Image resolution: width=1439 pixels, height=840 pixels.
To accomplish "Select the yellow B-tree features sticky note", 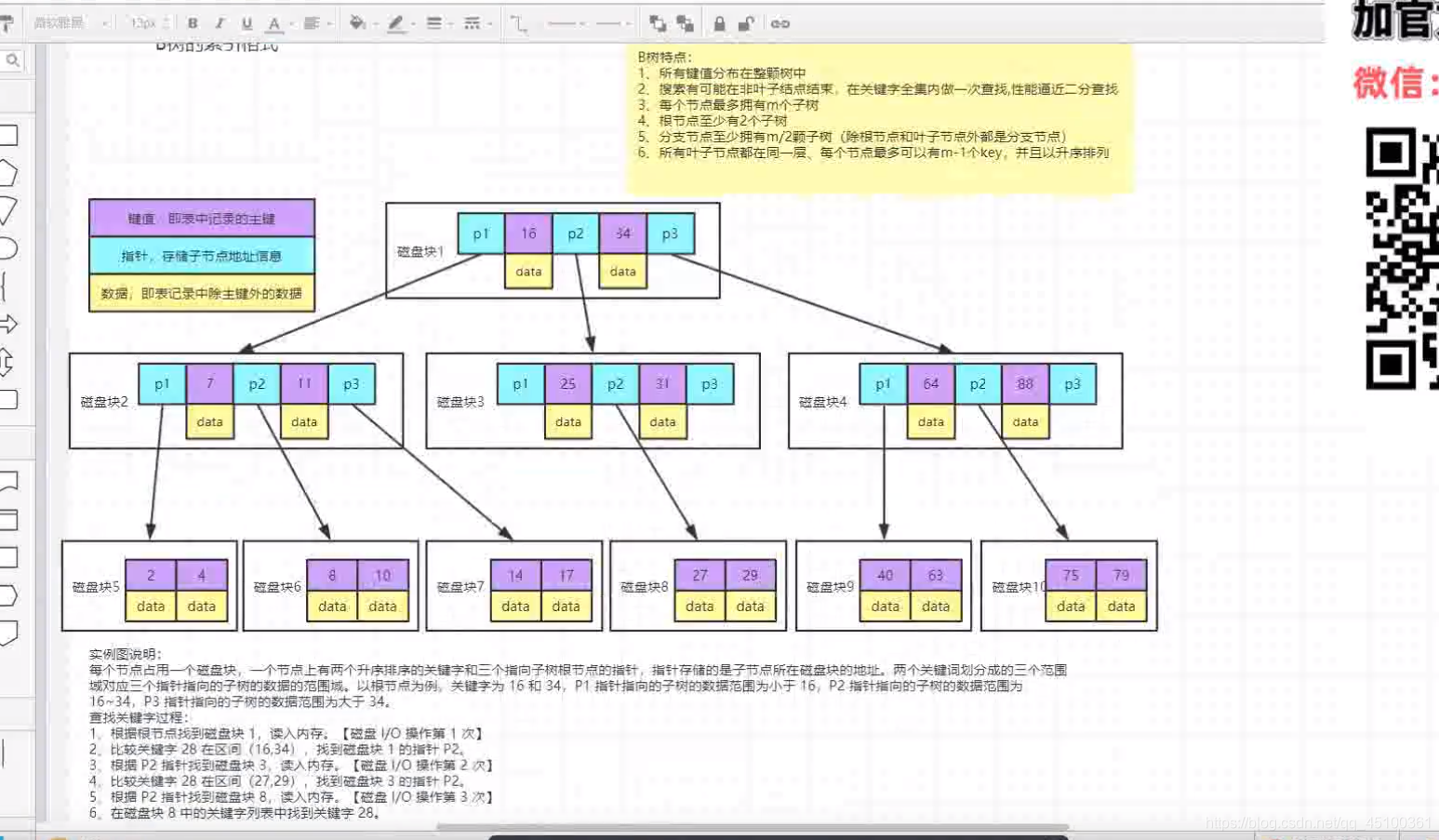I will coord(880,118).
